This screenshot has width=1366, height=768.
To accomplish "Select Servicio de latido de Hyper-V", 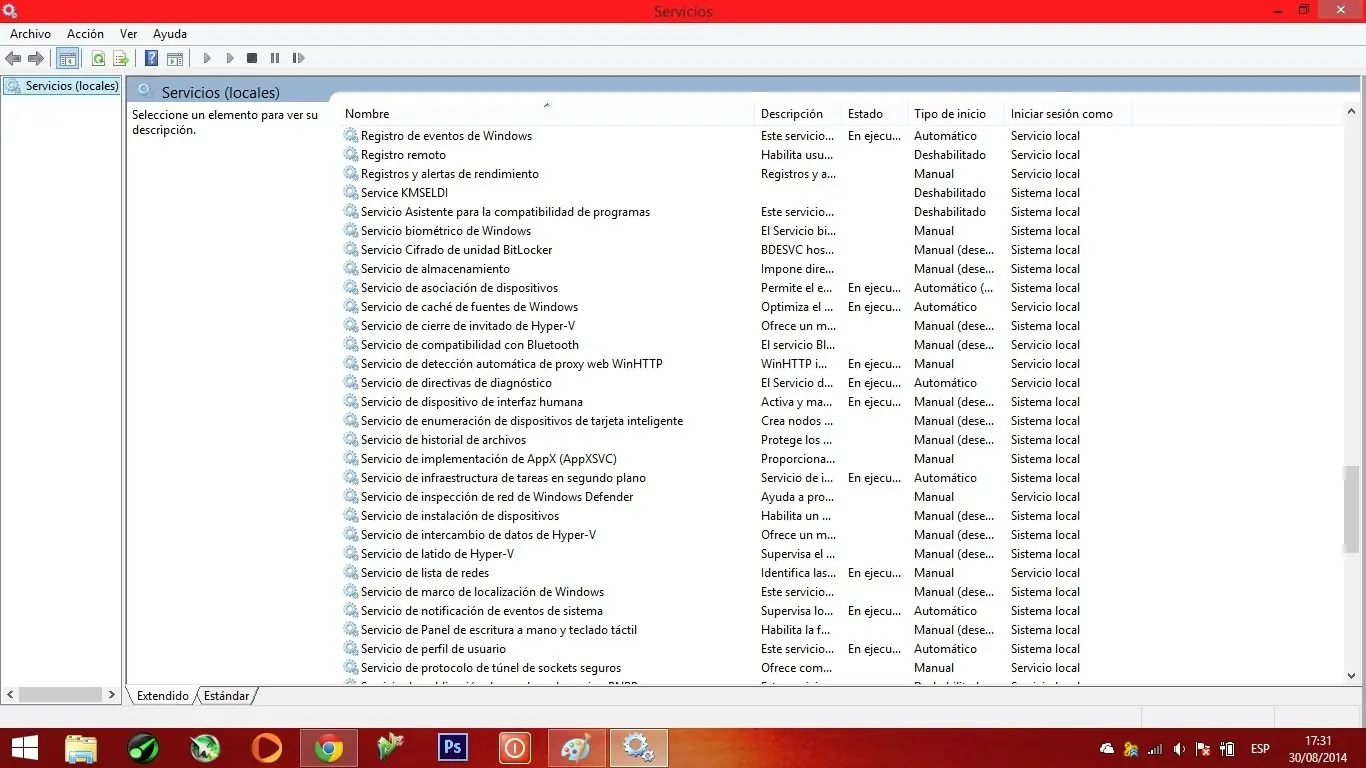I will tap(437, 554).
